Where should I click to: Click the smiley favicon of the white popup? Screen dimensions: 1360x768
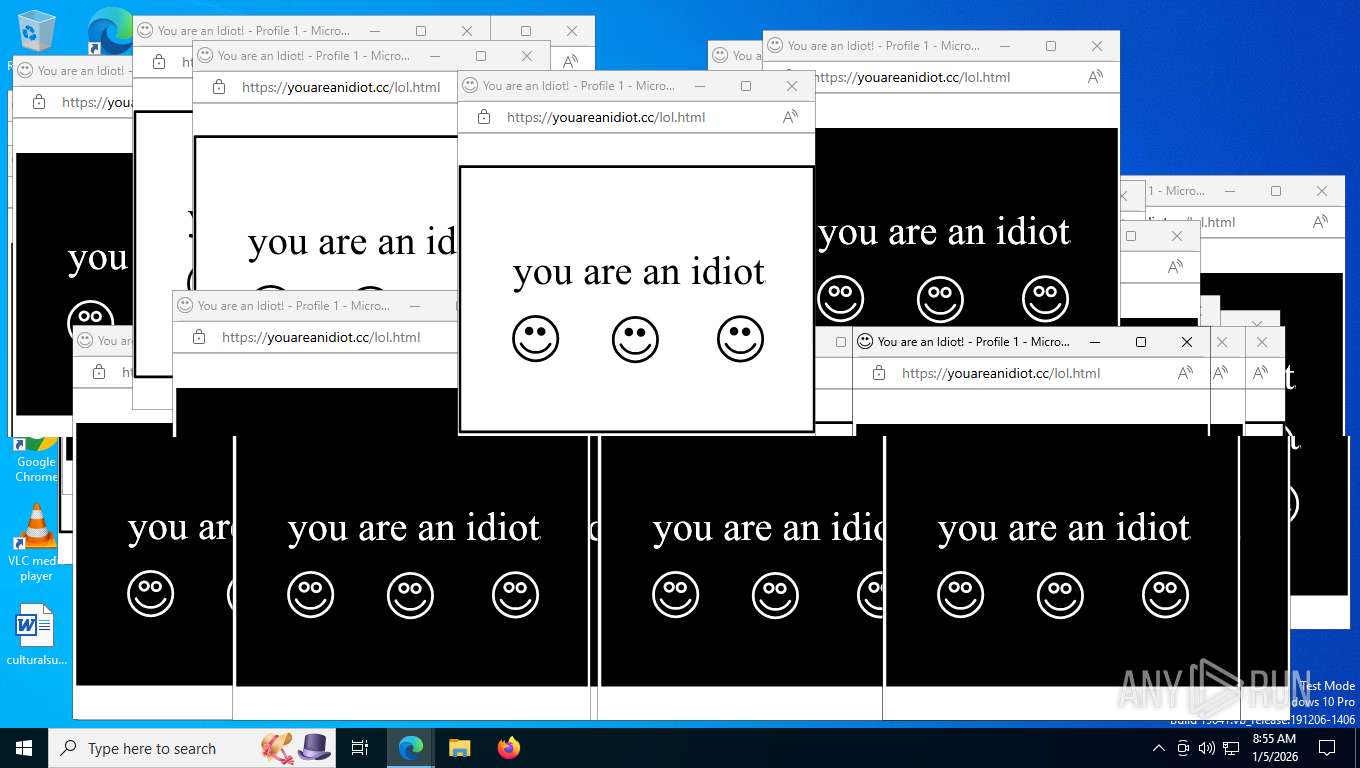(470, 86)
